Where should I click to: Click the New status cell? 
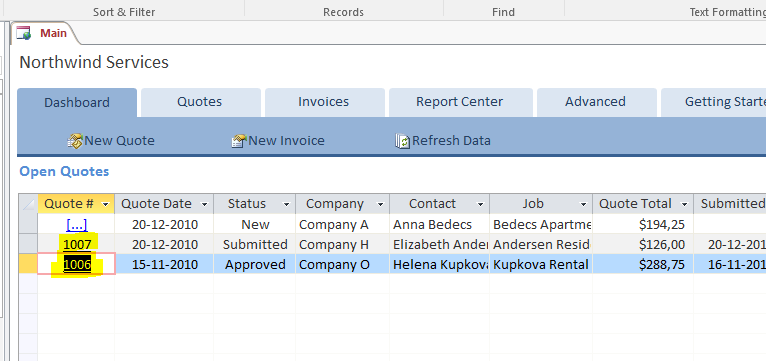pyautogui.click(x=255, y=224)
